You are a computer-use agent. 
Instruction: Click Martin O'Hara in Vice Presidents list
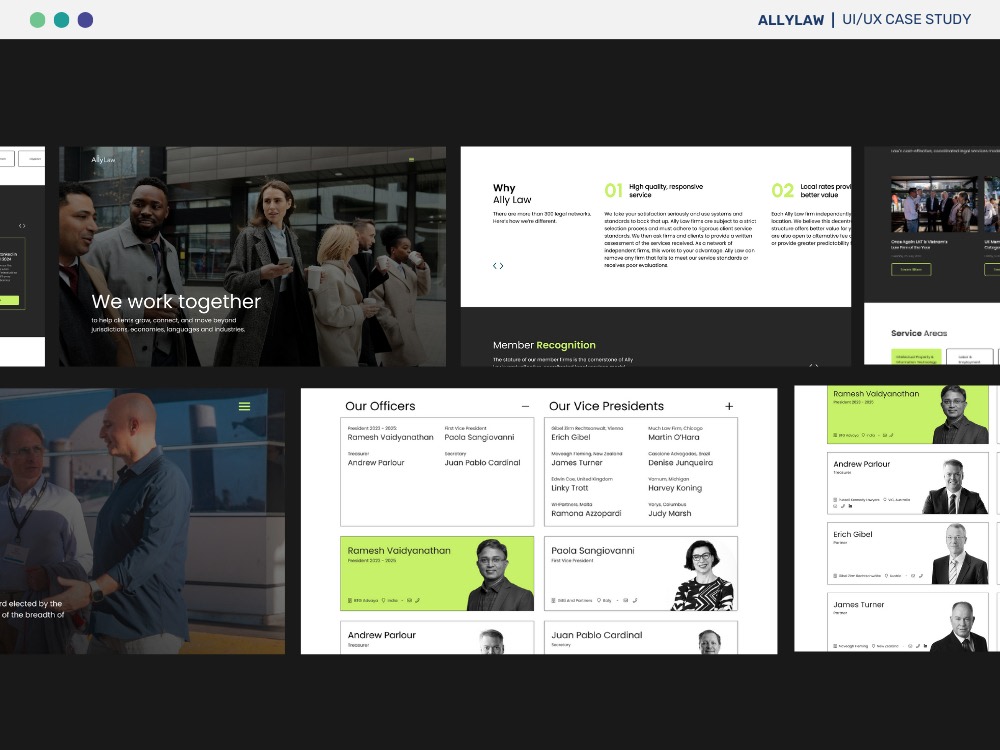click(x=673, y=437)
